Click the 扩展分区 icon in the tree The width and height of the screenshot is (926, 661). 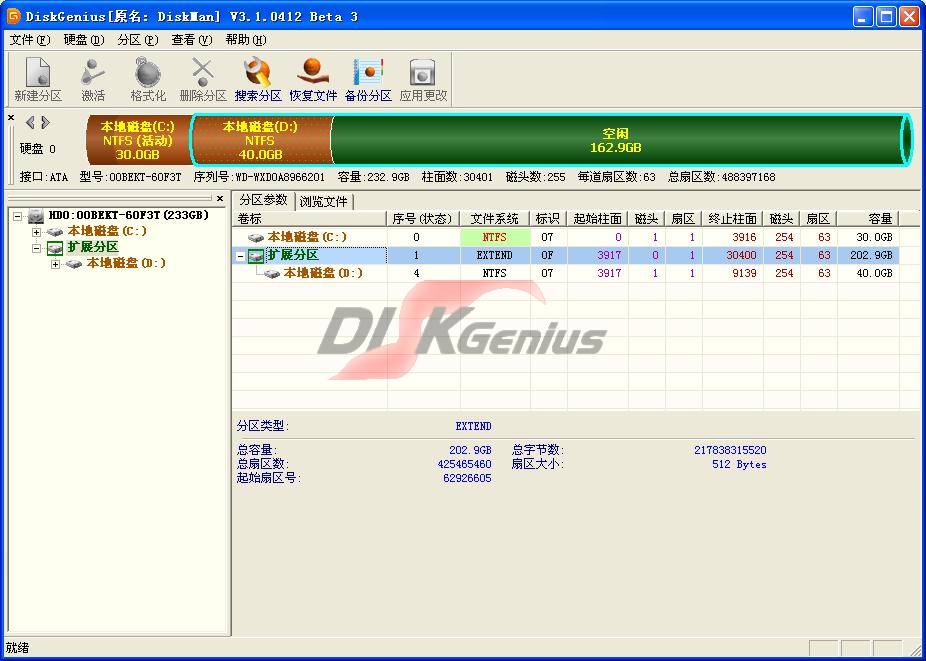[x=55, y=248]
